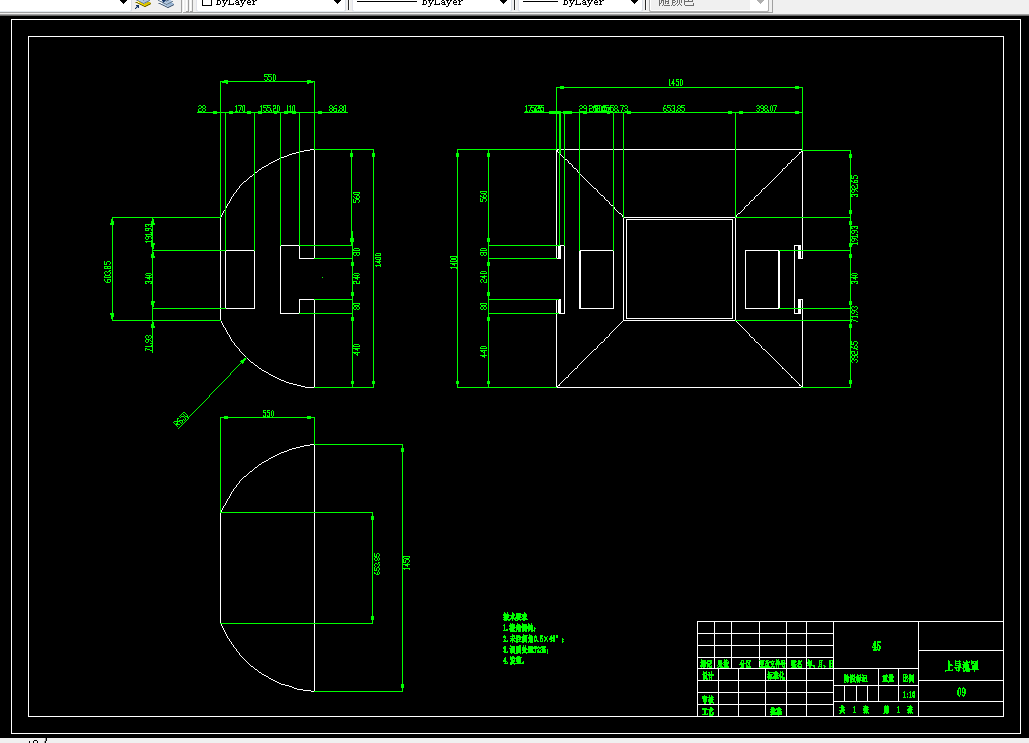Click the 比例 header in title block
This screenshot has width=1029, height=743.
tap(908, 679)
